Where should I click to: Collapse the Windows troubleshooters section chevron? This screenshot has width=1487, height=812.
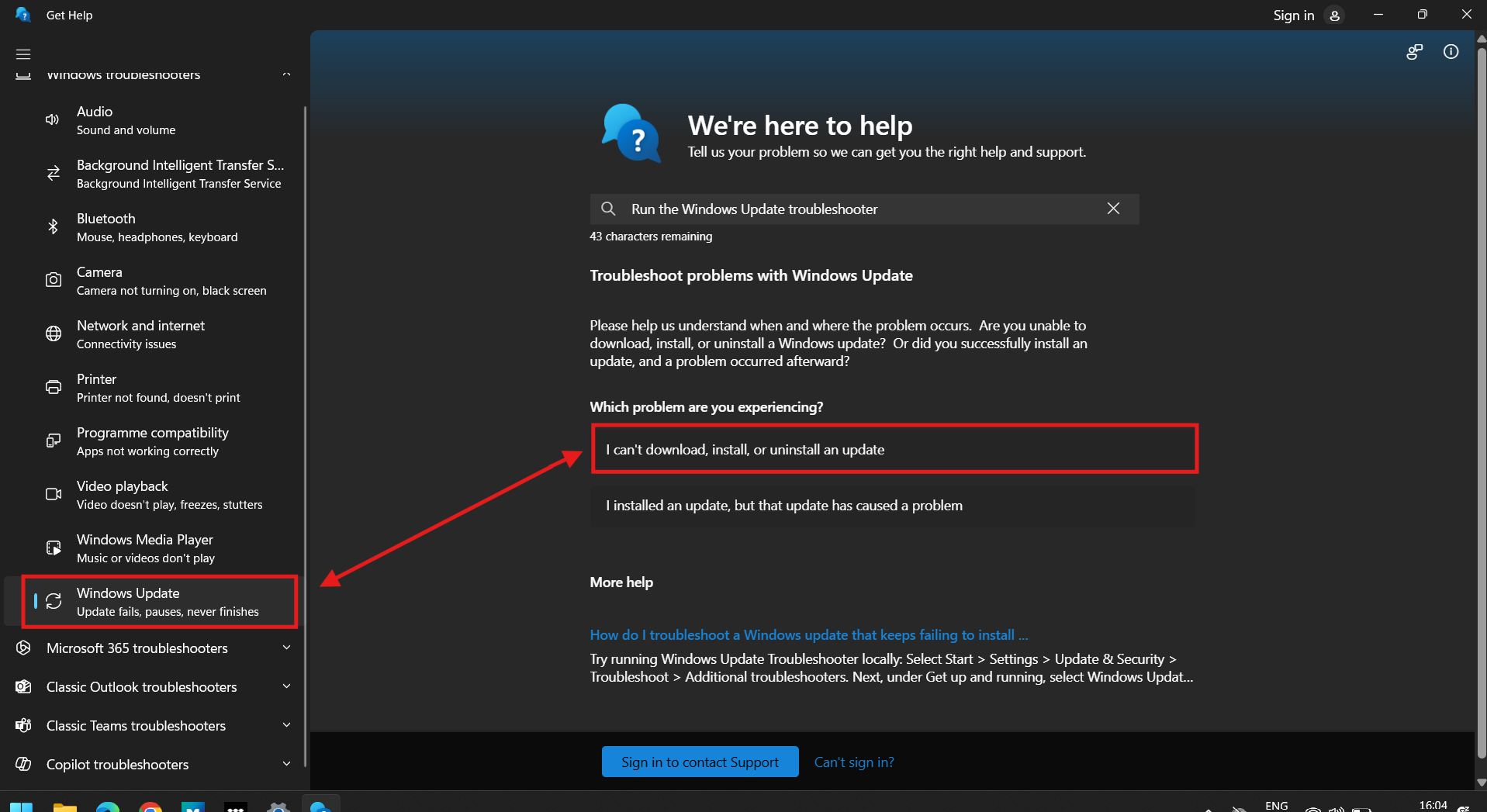(x=286, y=74)
